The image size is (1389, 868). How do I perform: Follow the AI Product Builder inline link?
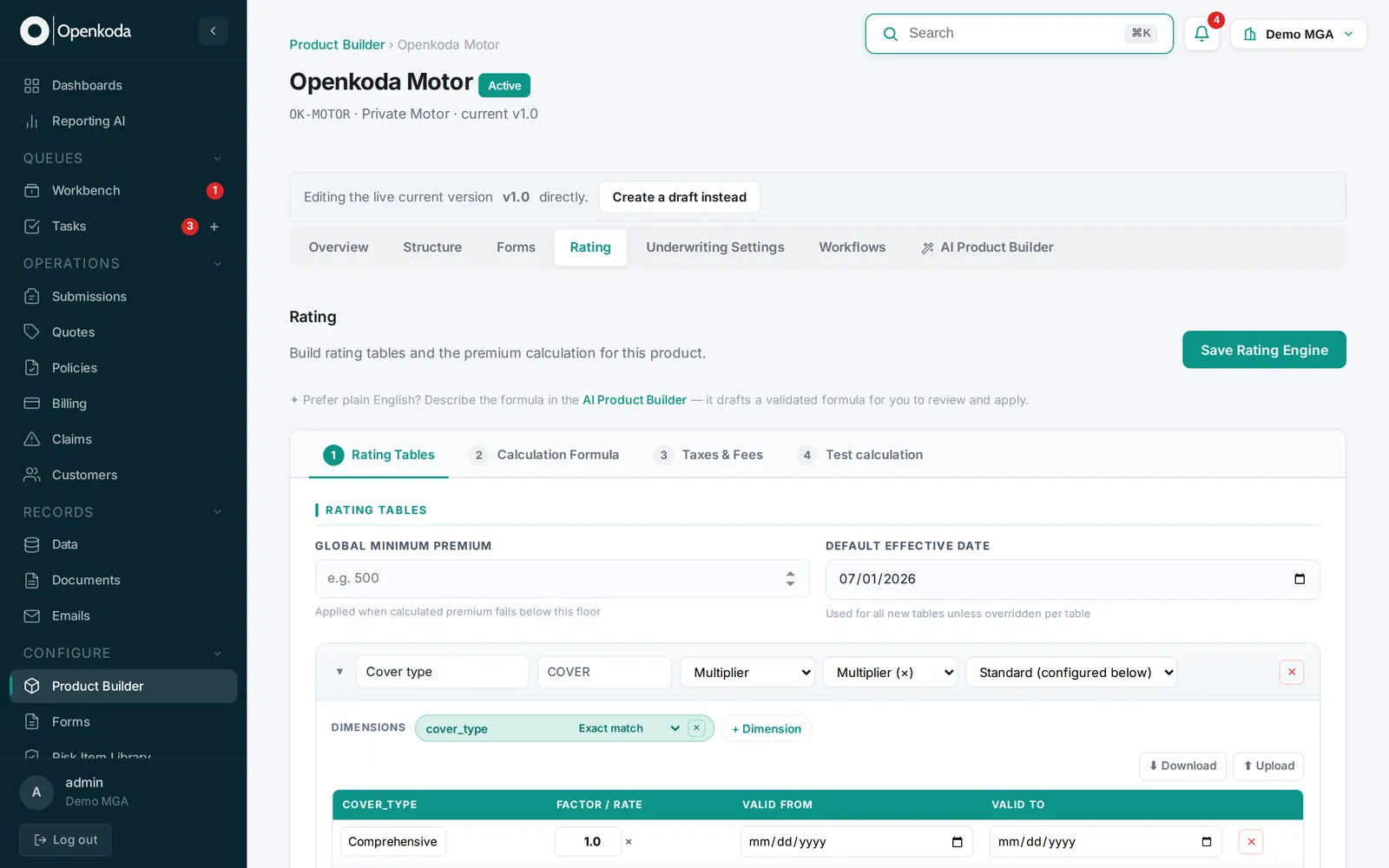click(635, 400)
